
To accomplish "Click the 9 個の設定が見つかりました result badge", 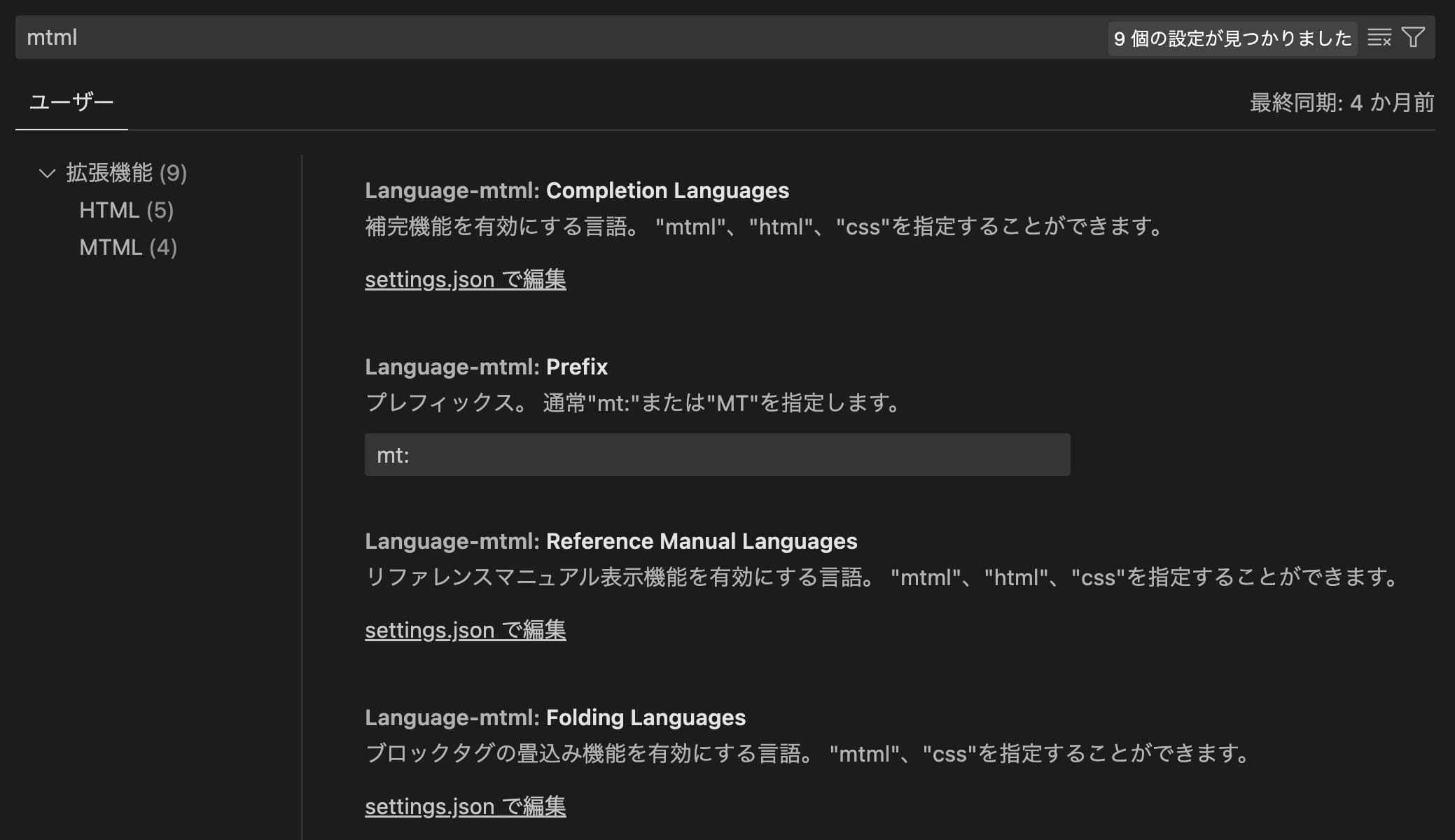I will point(1232,38).
